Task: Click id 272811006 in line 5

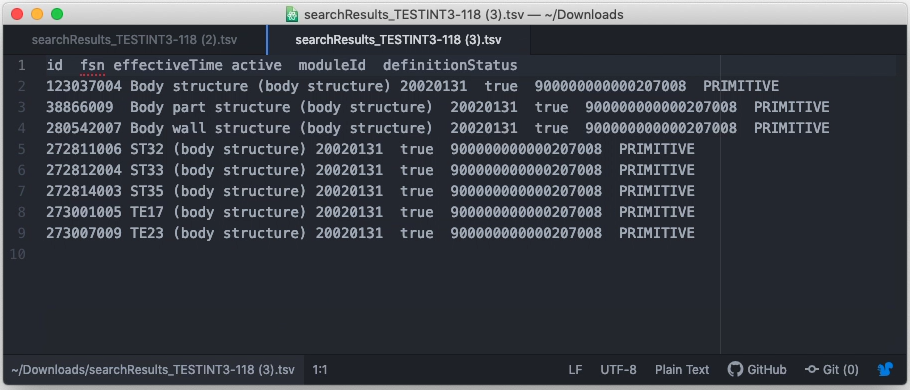Action: tap(84, 149)
